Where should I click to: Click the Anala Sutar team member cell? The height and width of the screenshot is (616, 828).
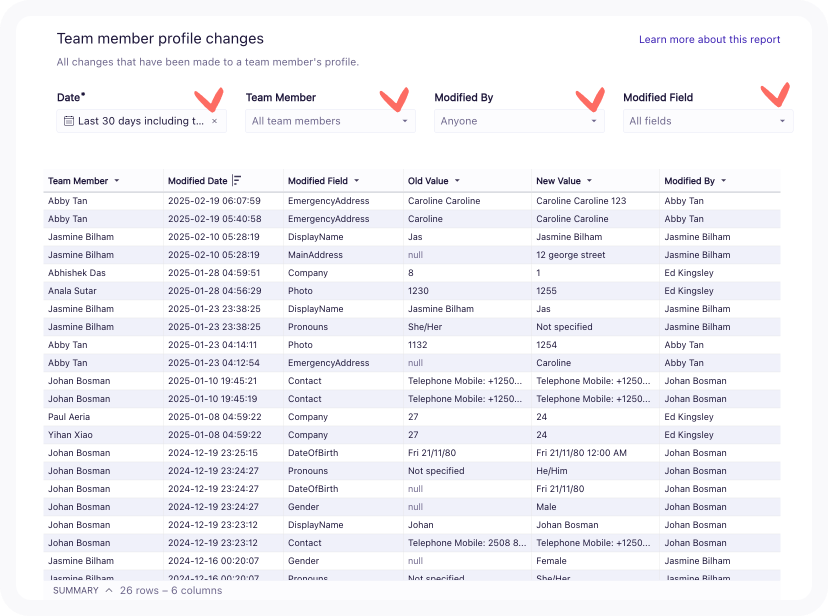(71, 291)
